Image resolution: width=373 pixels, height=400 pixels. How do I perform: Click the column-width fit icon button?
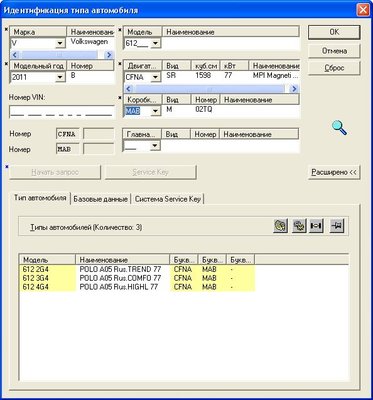point(316,226)
